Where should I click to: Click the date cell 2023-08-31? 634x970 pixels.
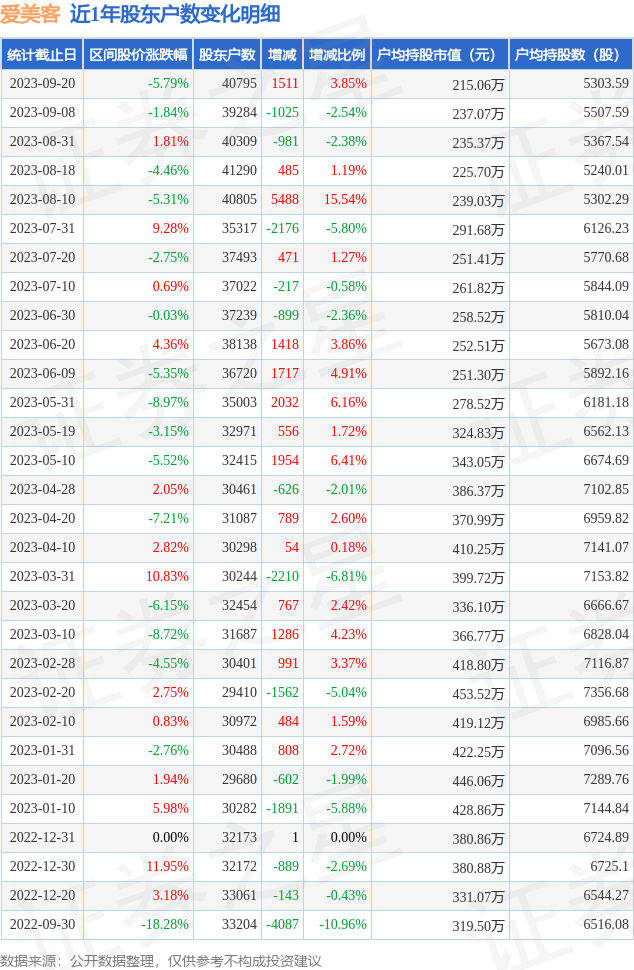click(42, 142)
